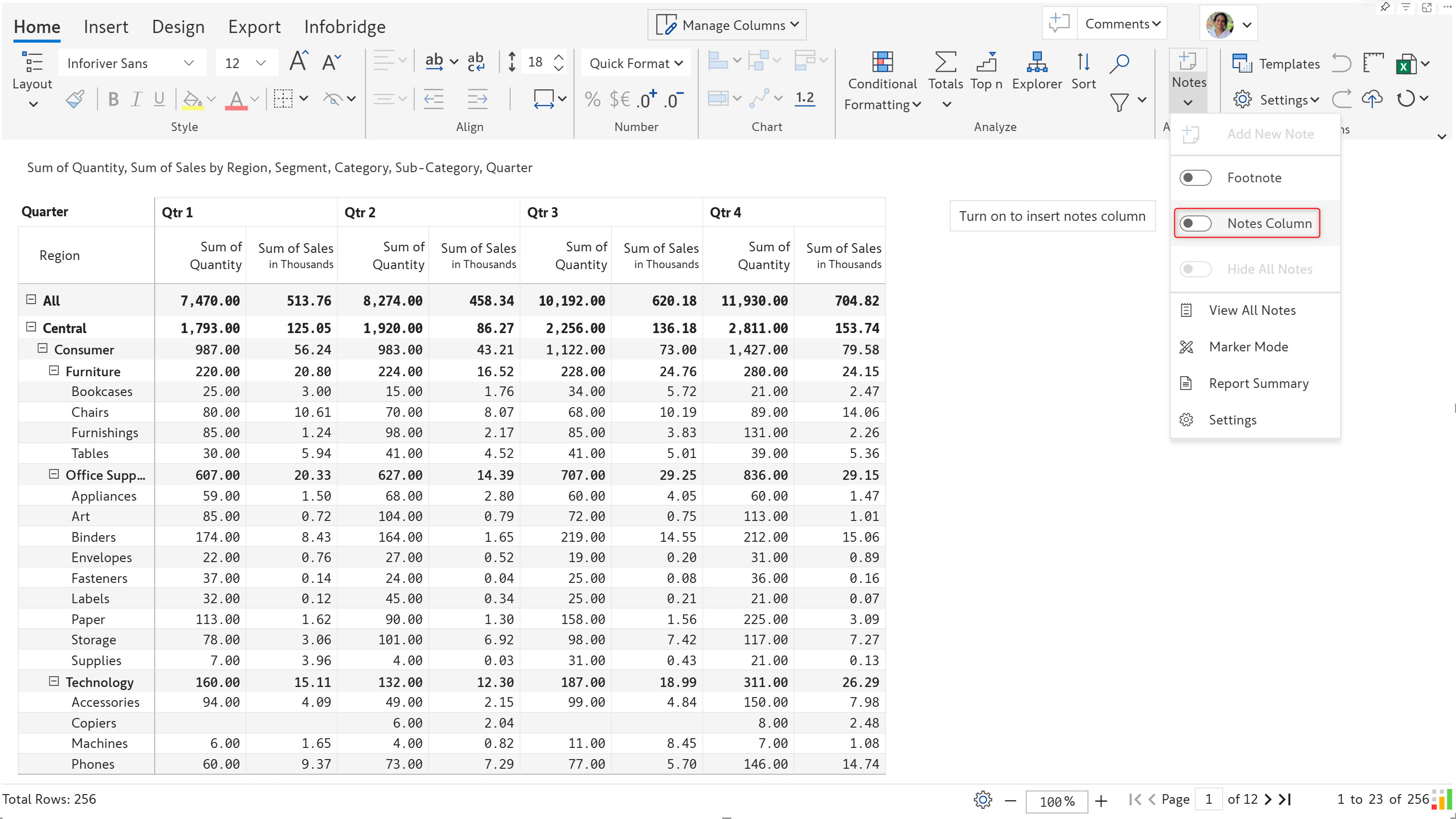Click the search magnifier icon

[x=1119, y=63]
